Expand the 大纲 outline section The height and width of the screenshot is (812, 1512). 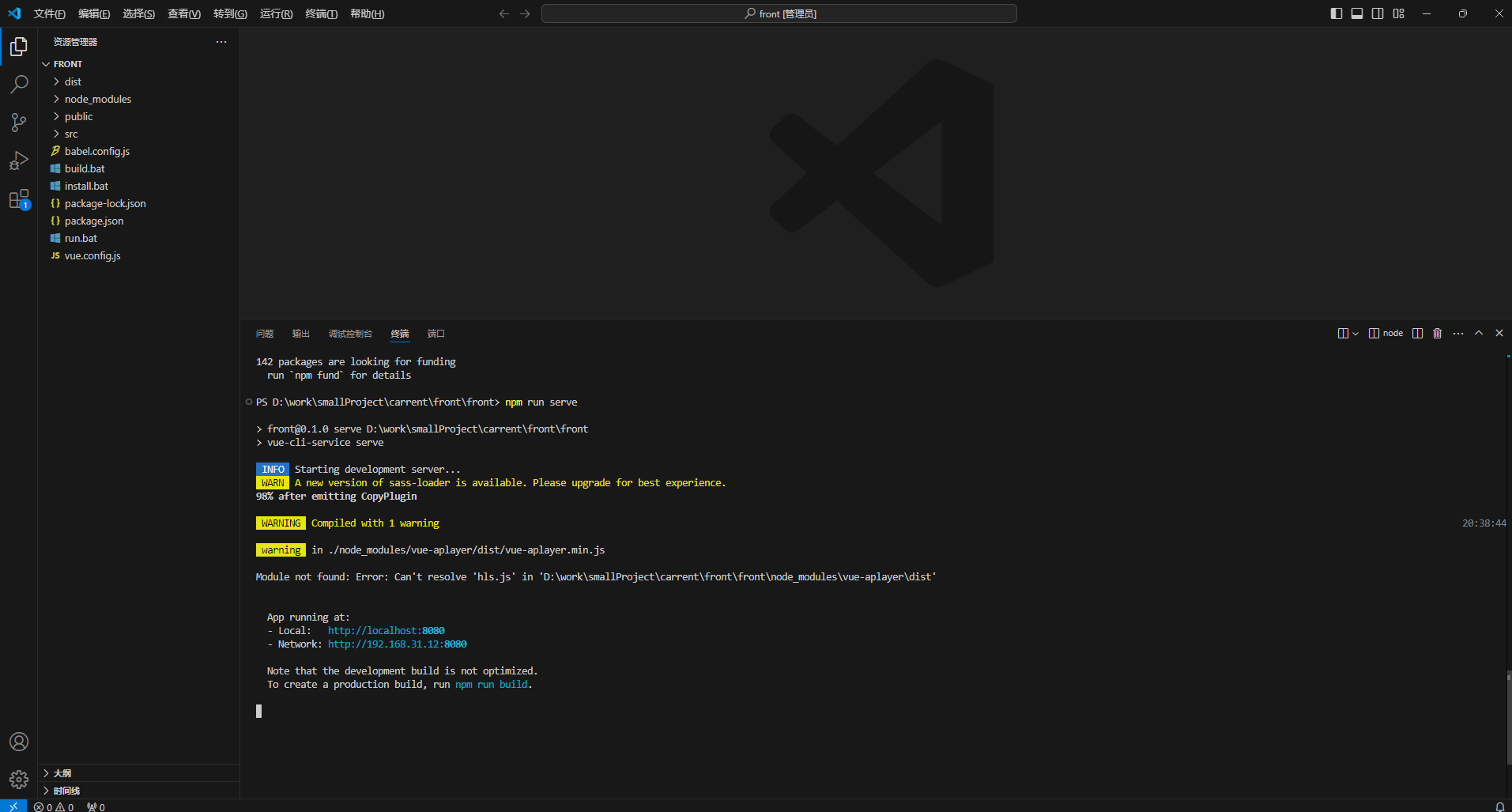pyautogui.click(x=138, y=773)
